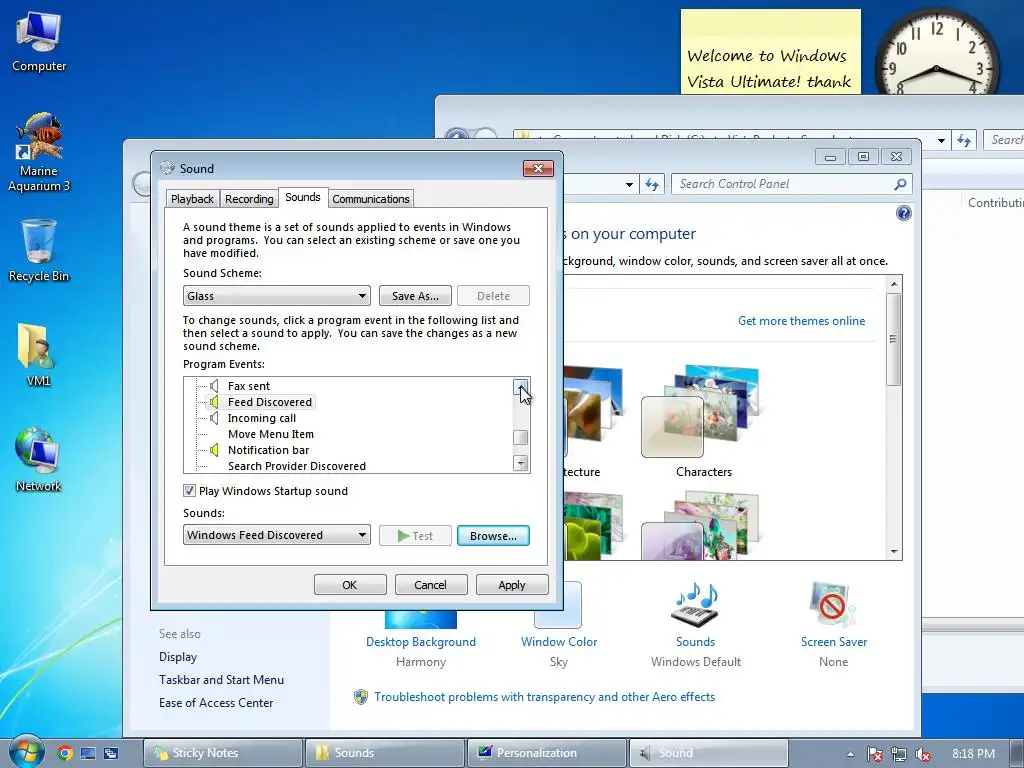
Task: Click the Test sound button
Action: point(415,536)
